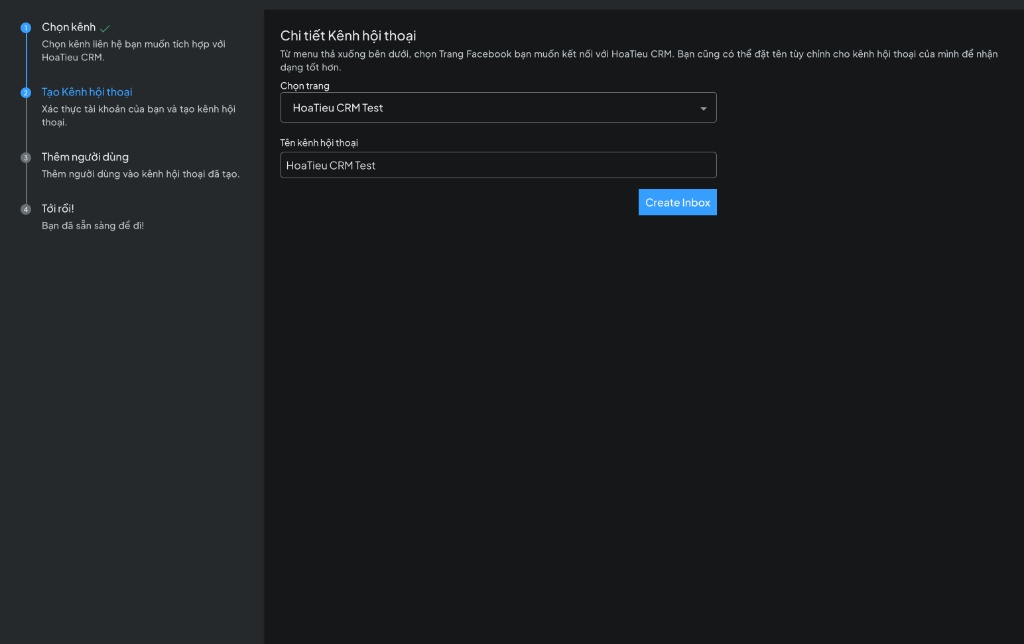This screenshot has width=1024, height=644.
Task: Focus the Tên kênh hội thoại input
Action: click(498, 165)
